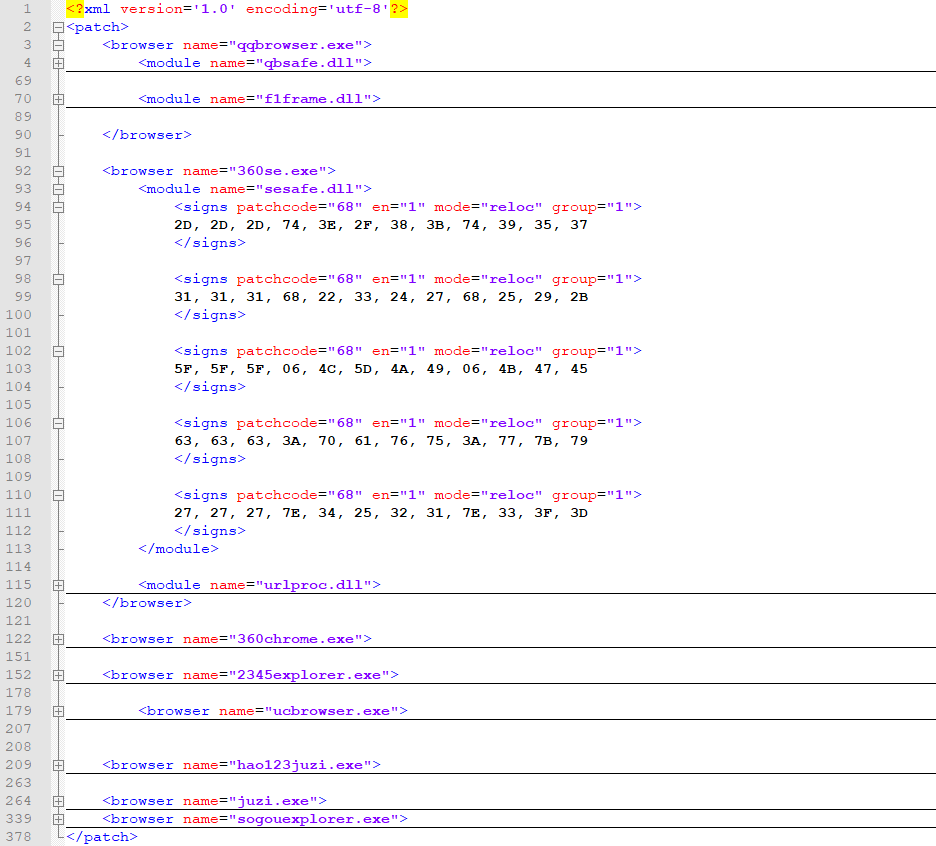
Task: Collapse the qqbrowser.exe browser block
Action: (x=58, y=45)
